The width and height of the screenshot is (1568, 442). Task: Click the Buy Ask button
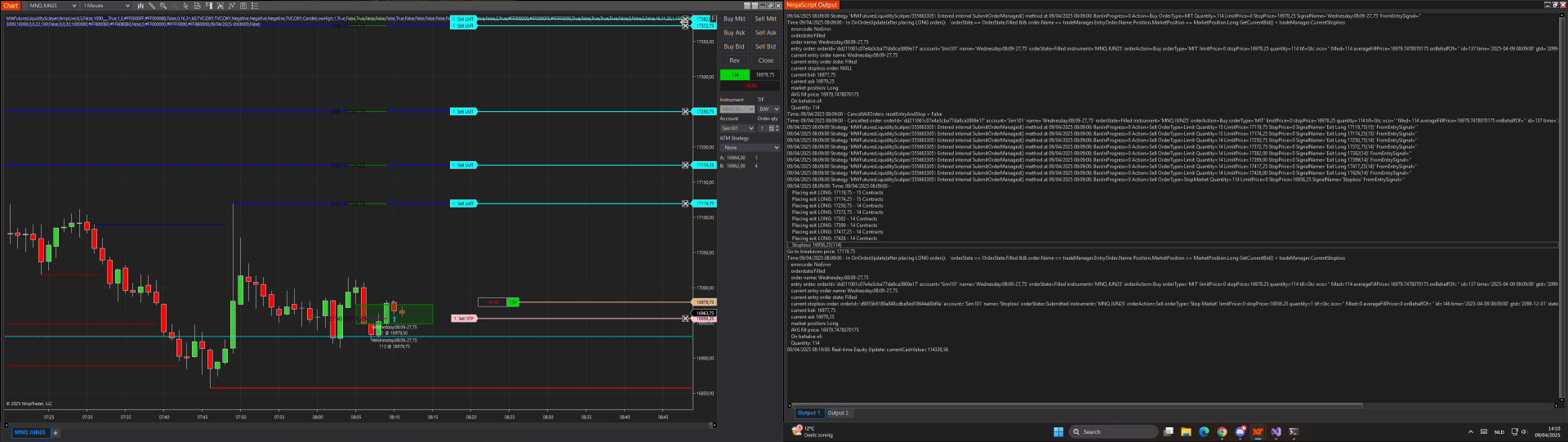[x=734, y=33]
